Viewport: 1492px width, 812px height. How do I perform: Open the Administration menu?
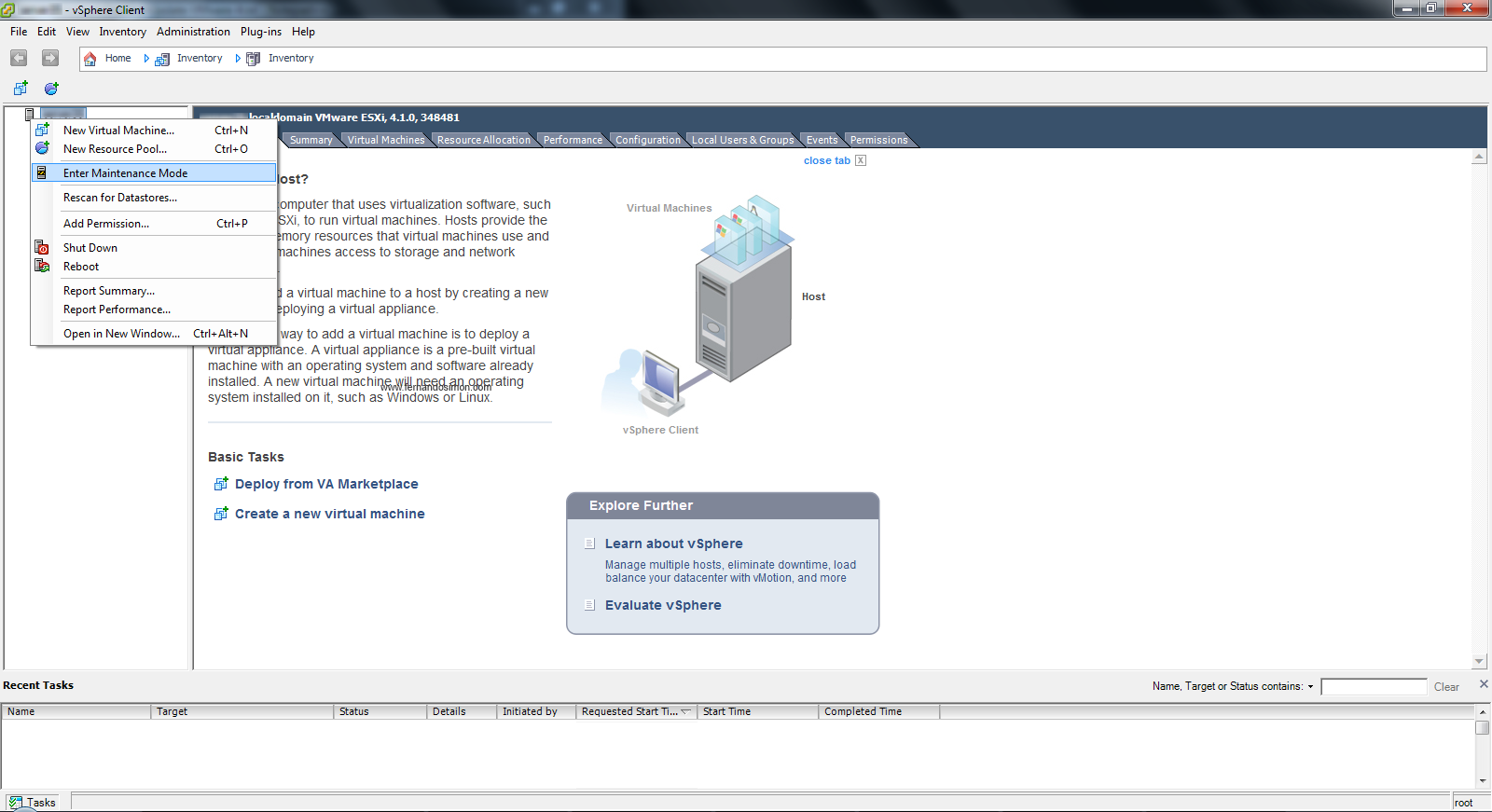[193, 32]
